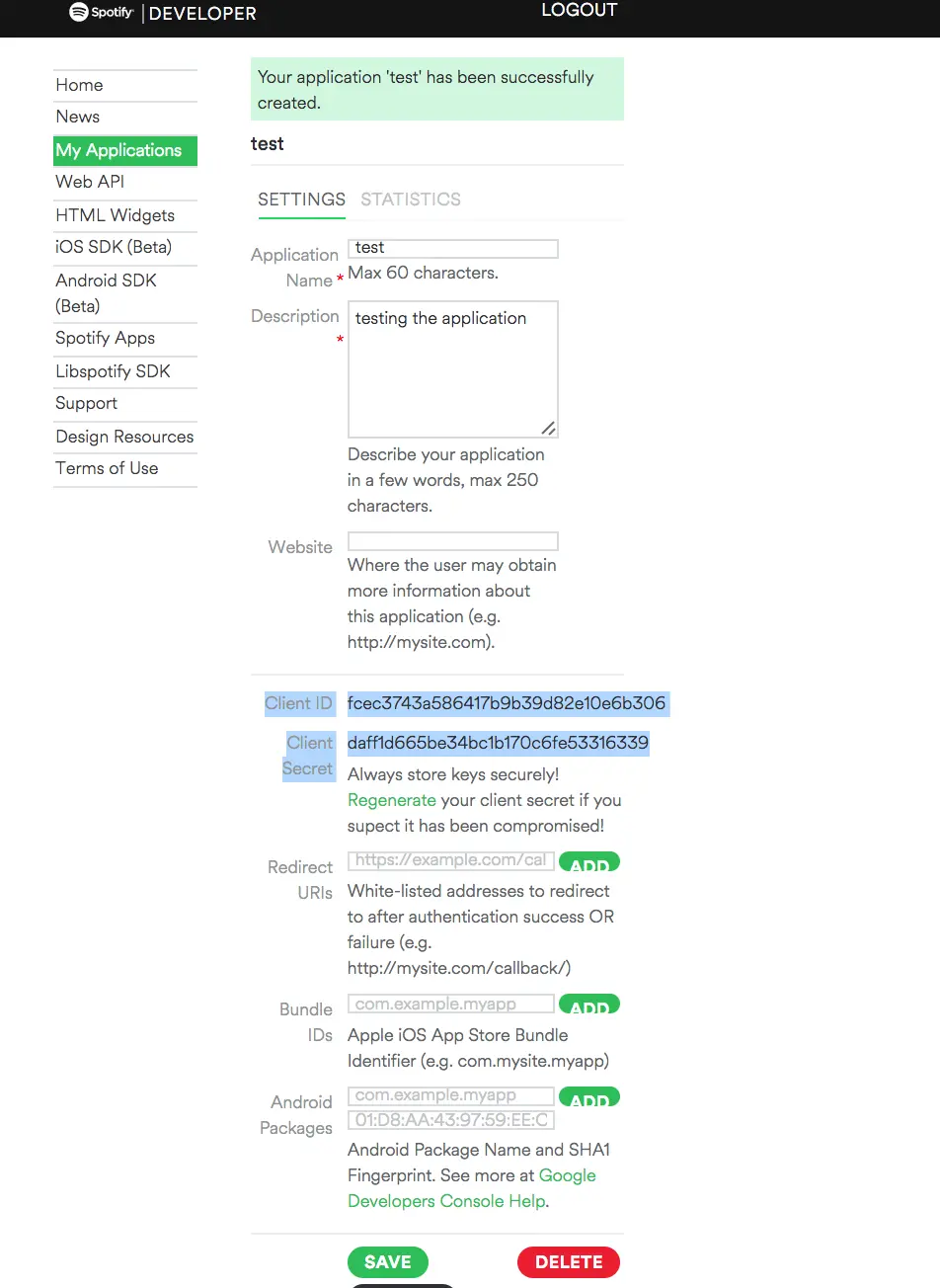Click the Regenerate client secret link
The width and height of the screenshot is (940, 1288).
(x=392, y=800)
